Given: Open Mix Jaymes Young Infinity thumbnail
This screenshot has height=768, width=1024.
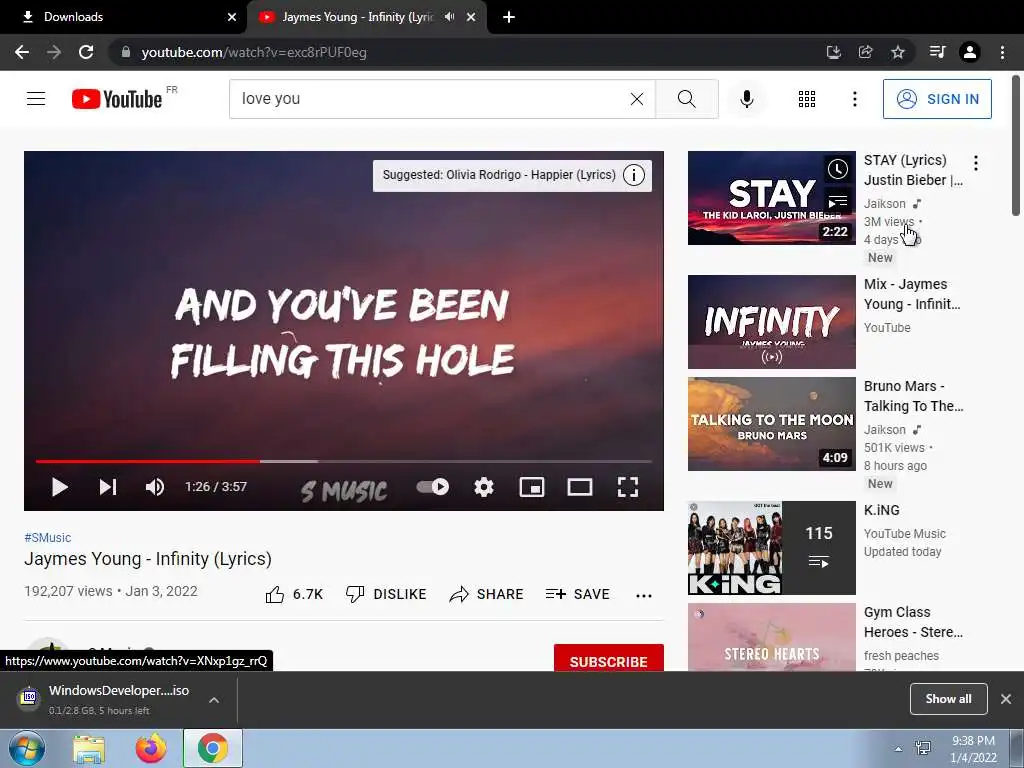Looking at the screenshot, I should (x=771, y=322).
